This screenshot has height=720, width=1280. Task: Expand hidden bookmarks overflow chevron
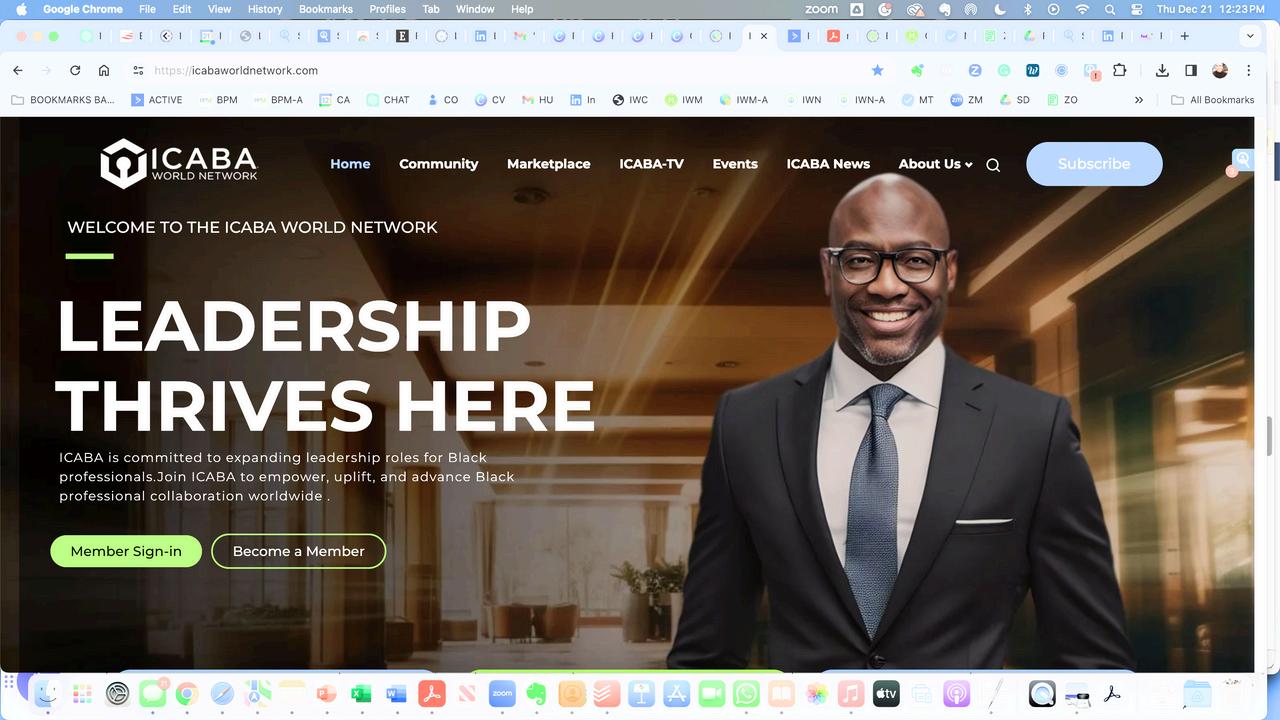pos(1138,100)
